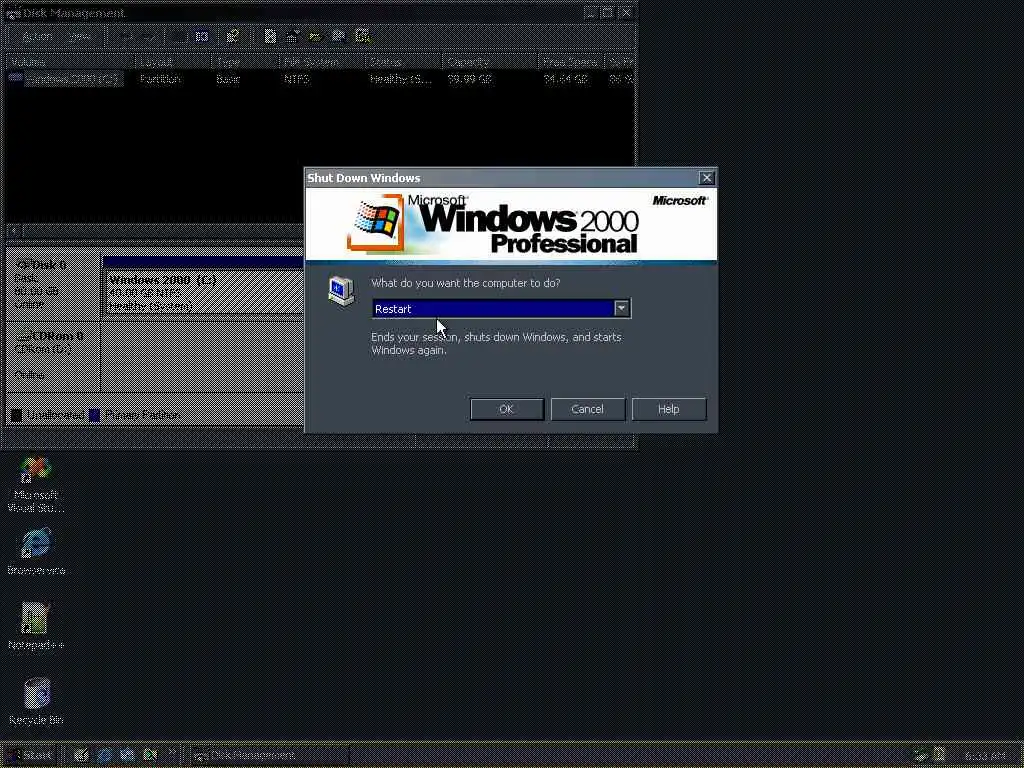Click the drive icon in the volume list row

15,78
